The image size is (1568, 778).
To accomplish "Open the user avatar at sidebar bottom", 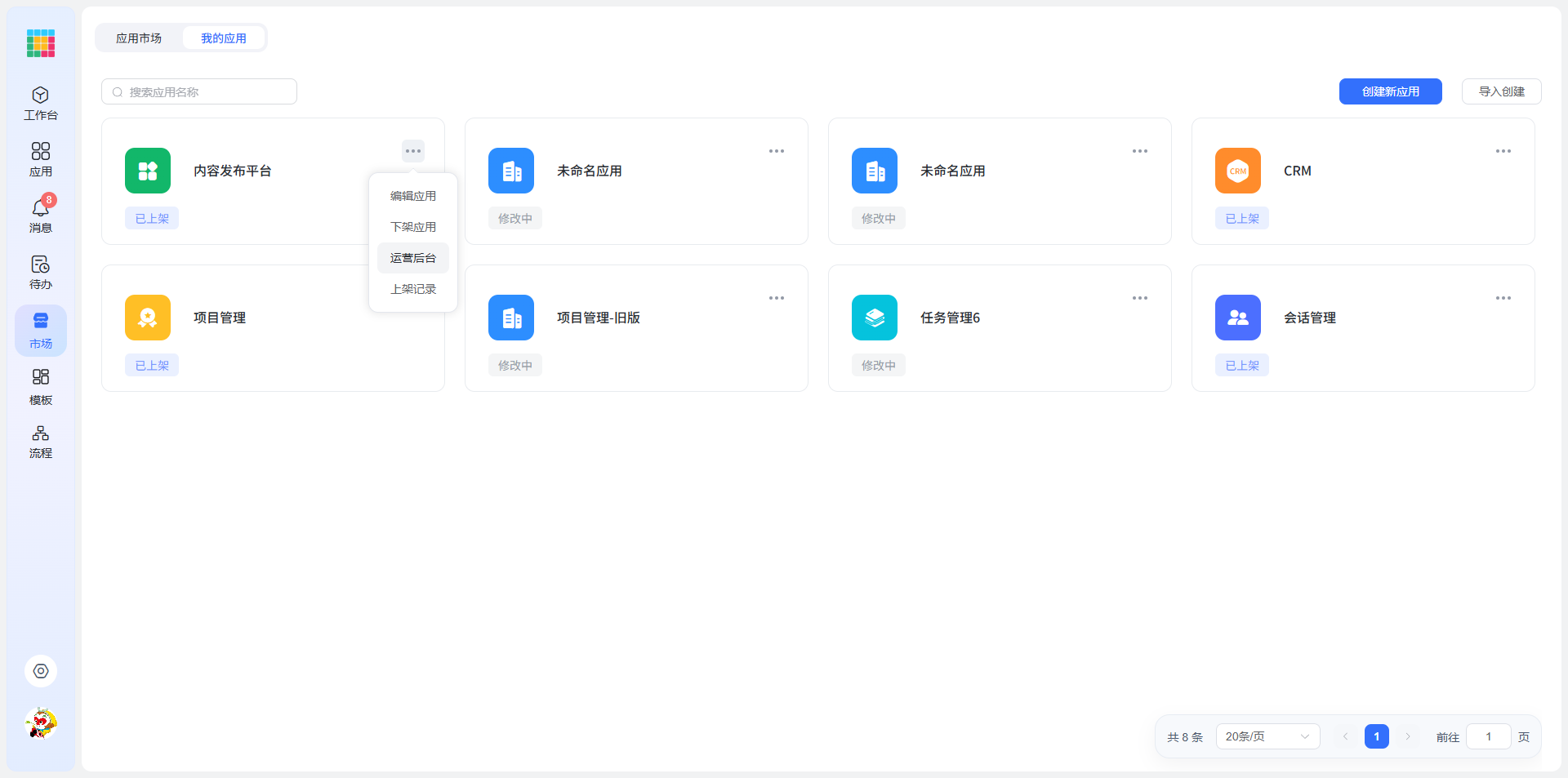I will pyautogui.click(x=41, y=723).
